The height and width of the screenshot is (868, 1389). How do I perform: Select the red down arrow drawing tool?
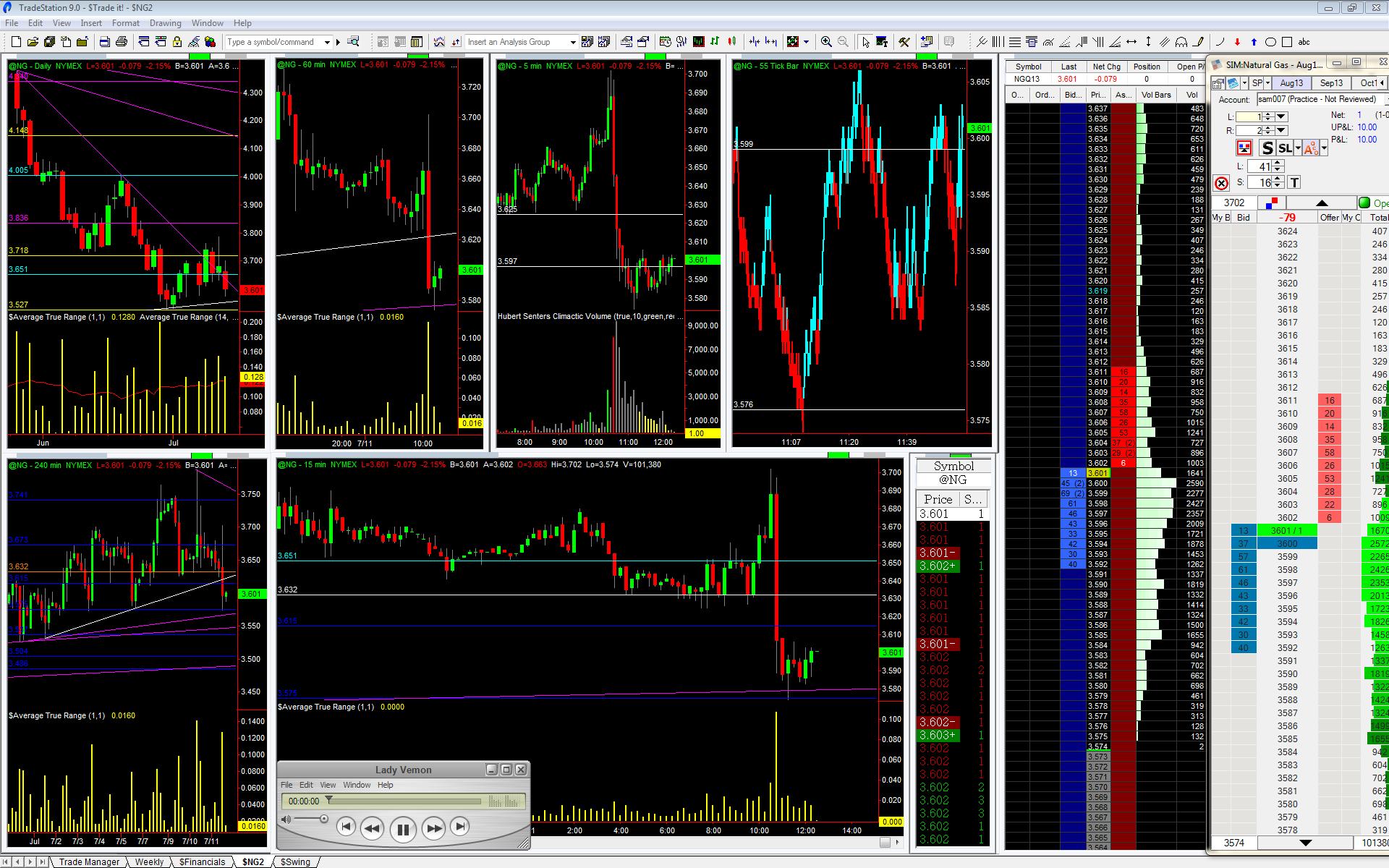click(1237, 42)
